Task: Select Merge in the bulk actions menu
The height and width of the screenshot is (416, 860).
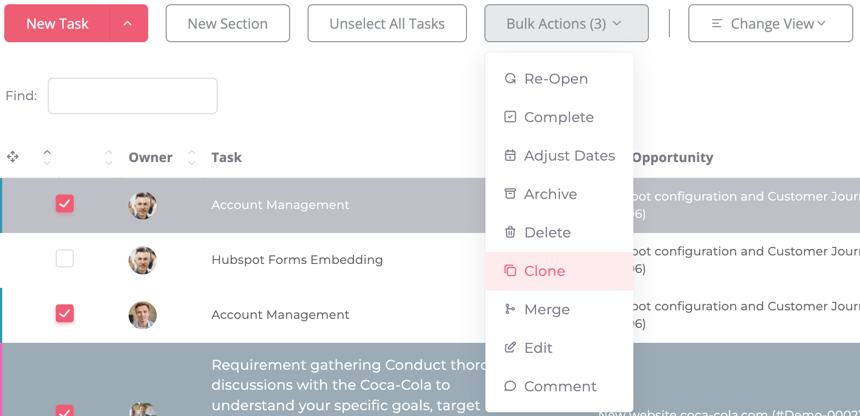Action: tap(547, 310)
